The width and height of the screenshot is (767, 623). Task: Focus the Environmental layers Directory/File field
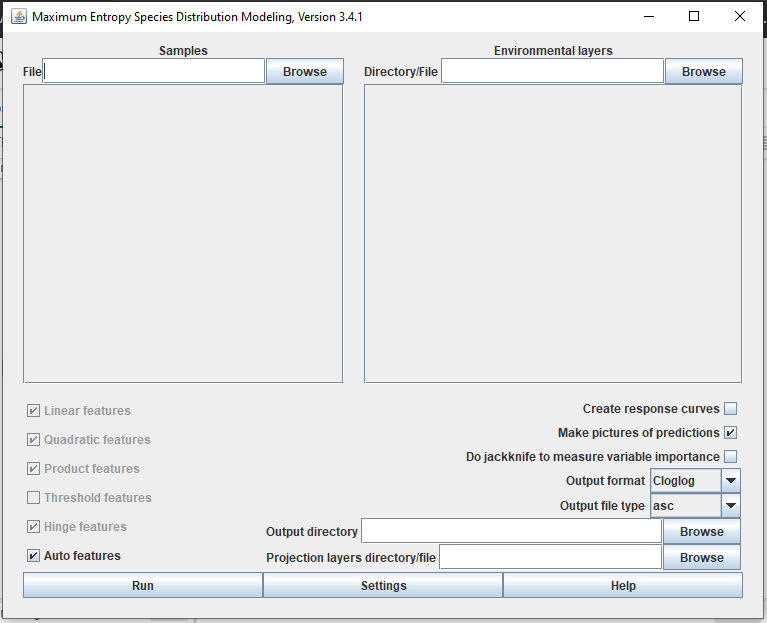(x=552, y=71)
